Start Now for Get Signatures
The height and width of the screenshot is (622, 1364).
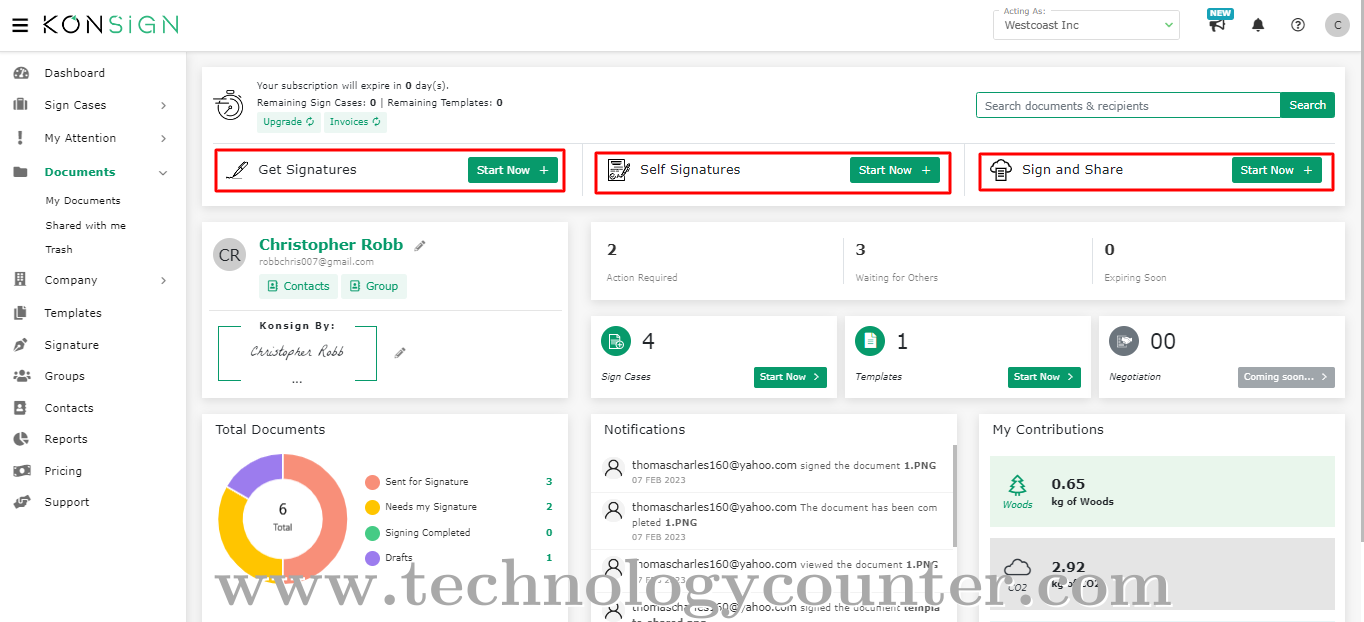513,170
